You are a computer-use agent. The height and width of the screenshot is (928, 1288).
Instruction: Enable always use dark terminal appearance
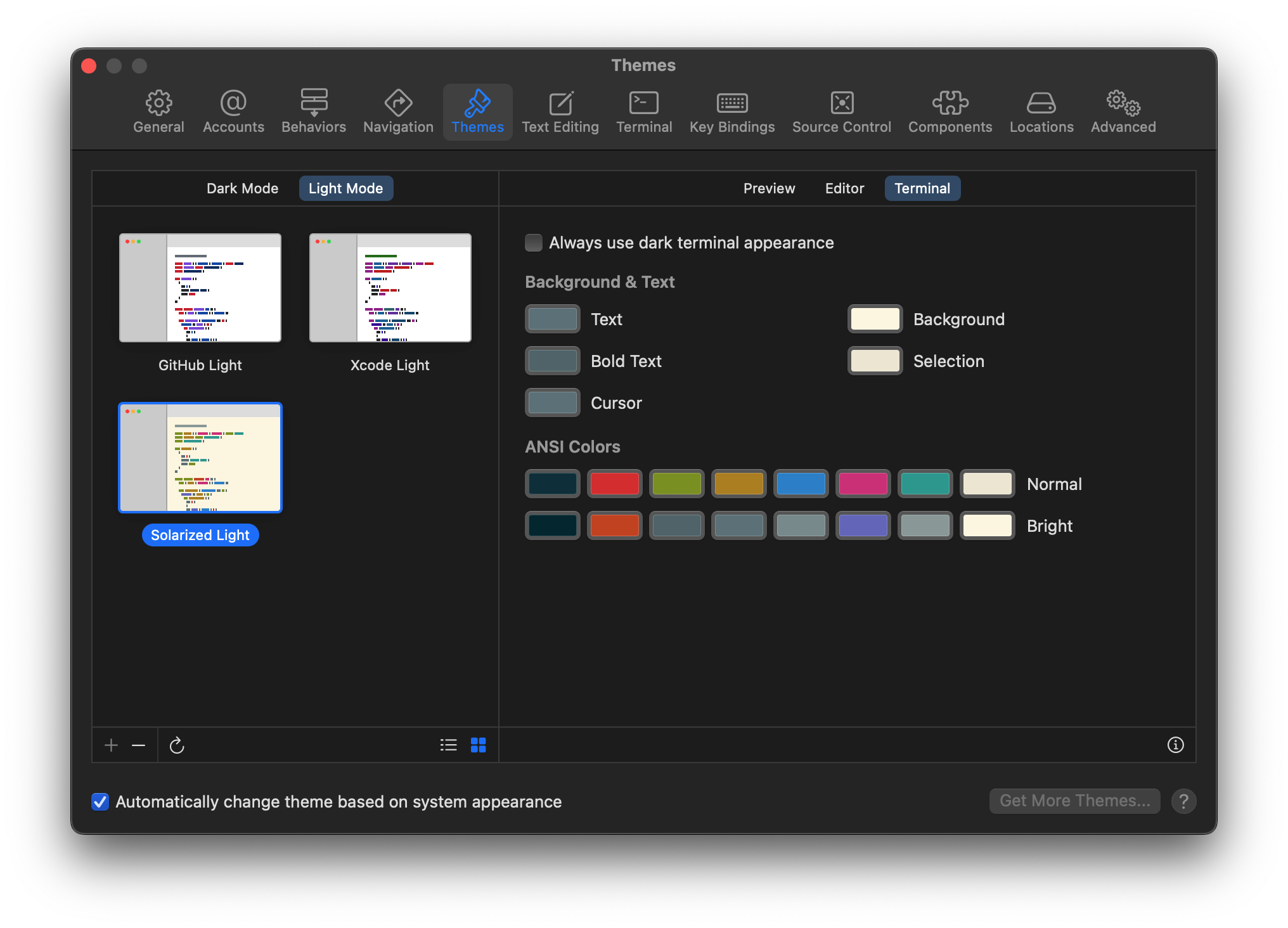coord(534,243)
